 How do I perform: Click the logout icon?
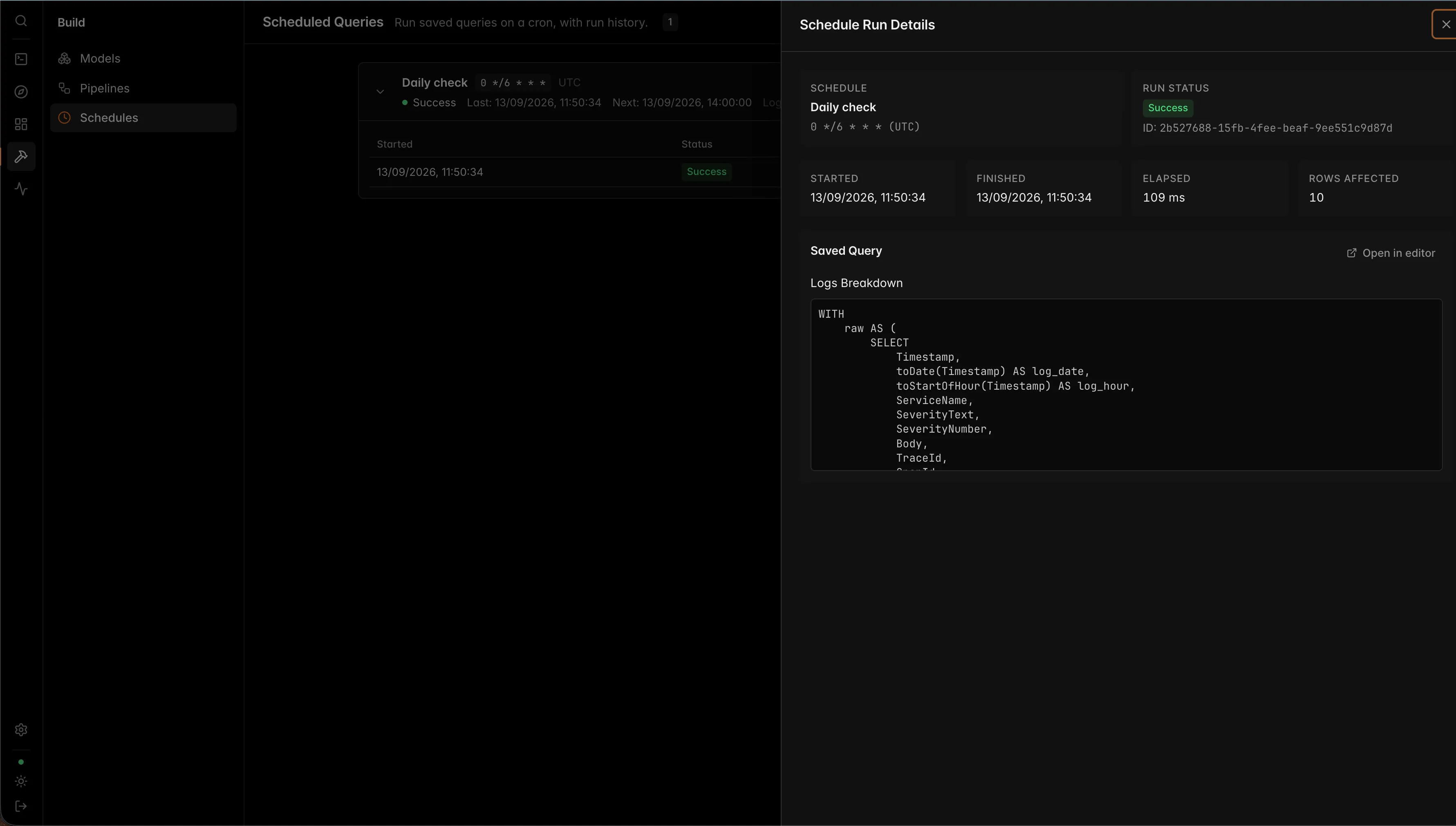[21, 806]
